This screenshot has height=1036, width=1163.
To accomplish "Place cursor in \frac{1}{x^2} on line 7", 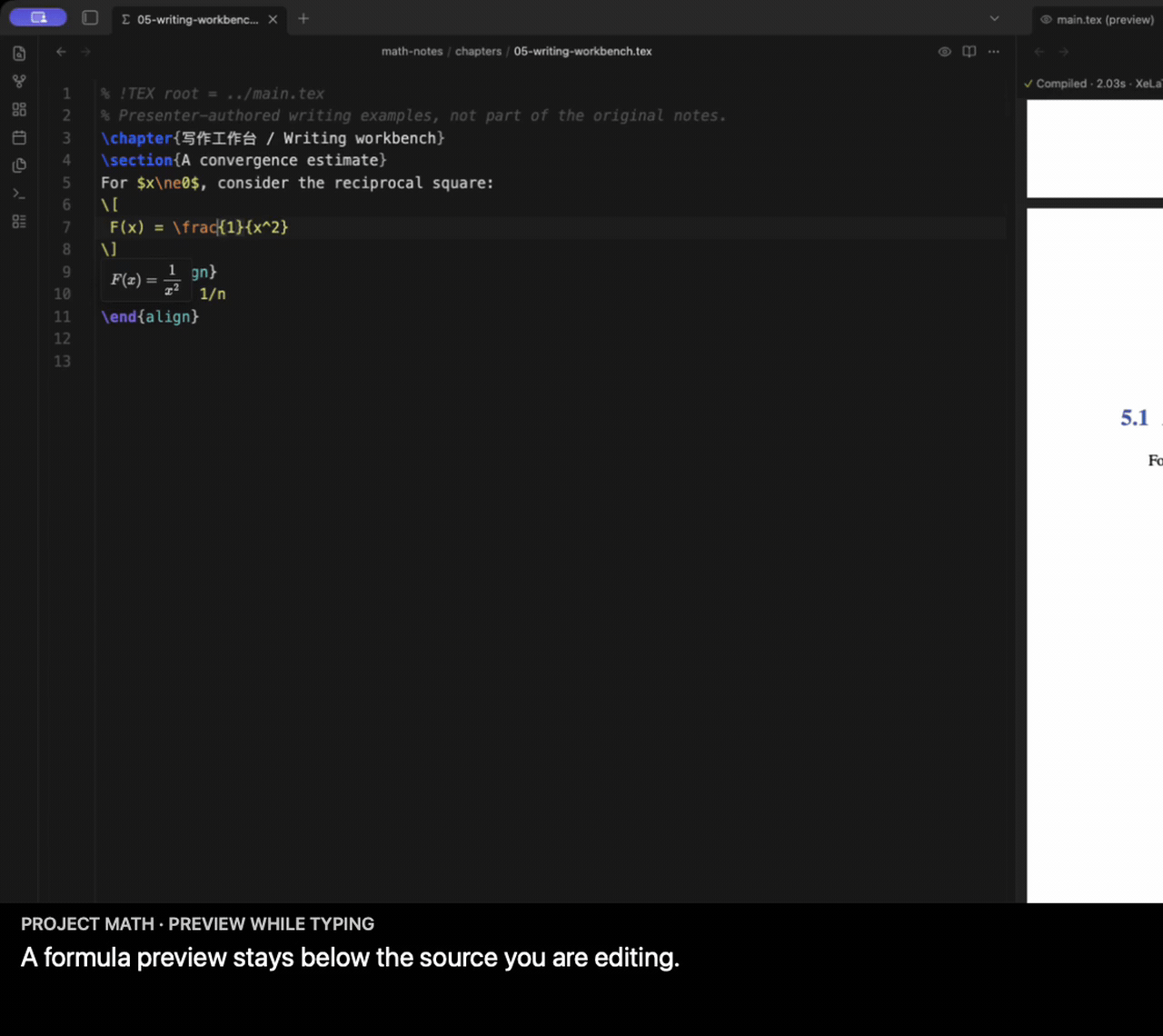I will tap(230, 227).
